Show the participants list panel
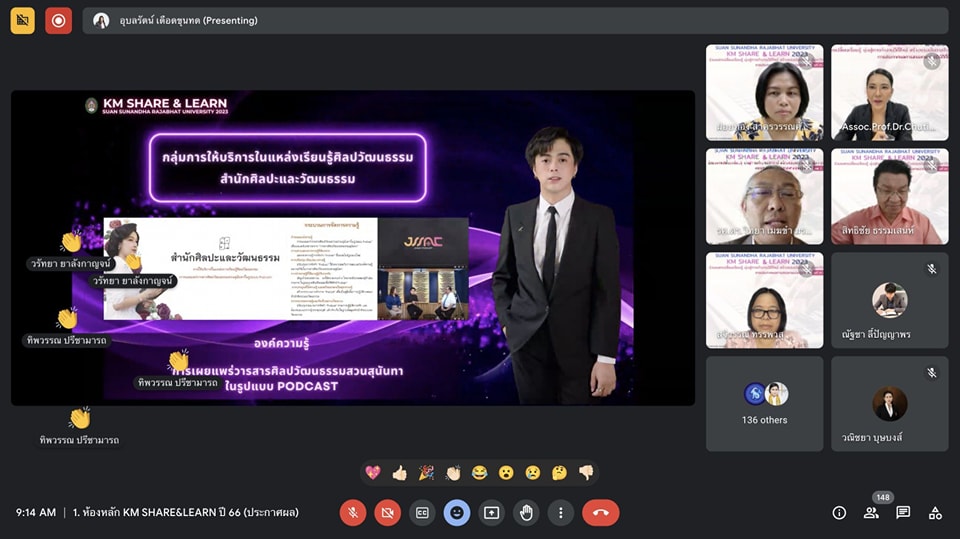Screen dimensions: 960x539 click(x=871, y=512)
